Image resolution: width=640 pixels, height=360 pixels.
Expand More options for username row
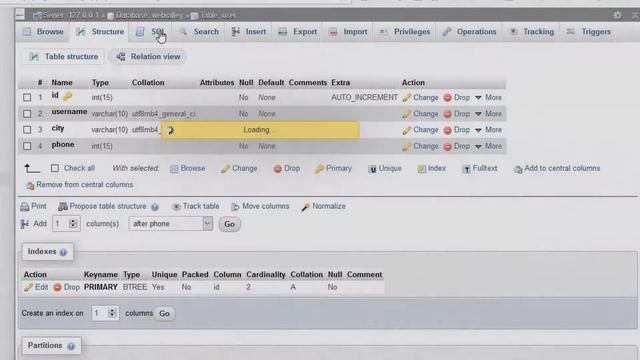489,114
